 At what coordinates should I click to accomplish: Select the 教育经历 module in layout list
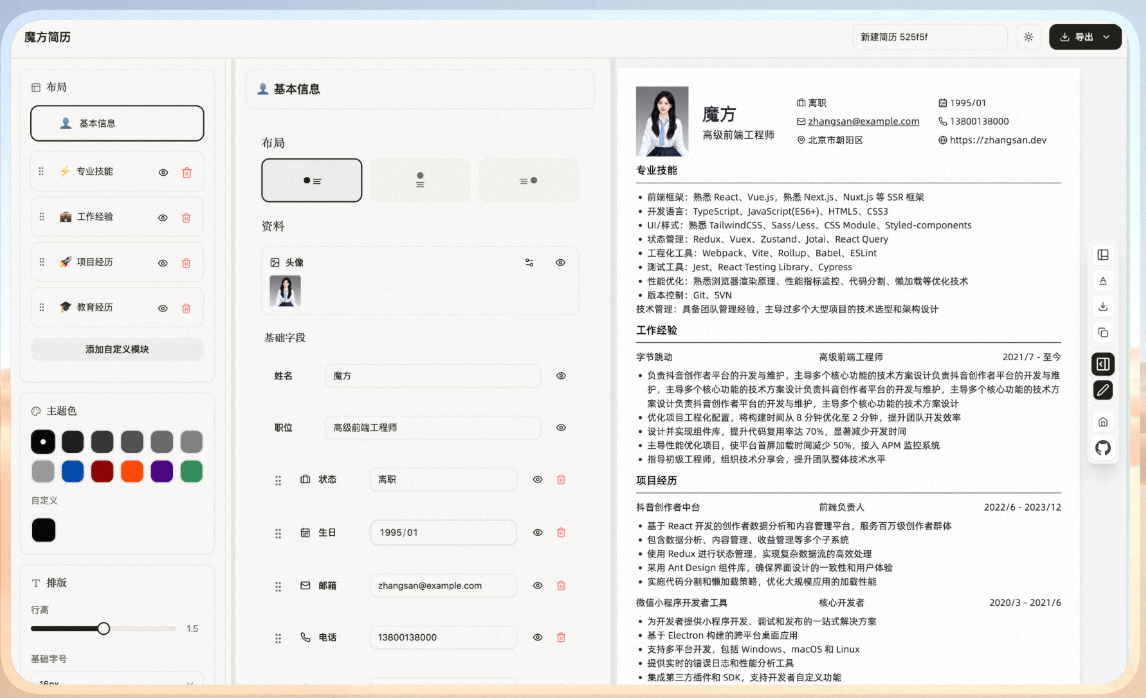click(x=96, y=308)
